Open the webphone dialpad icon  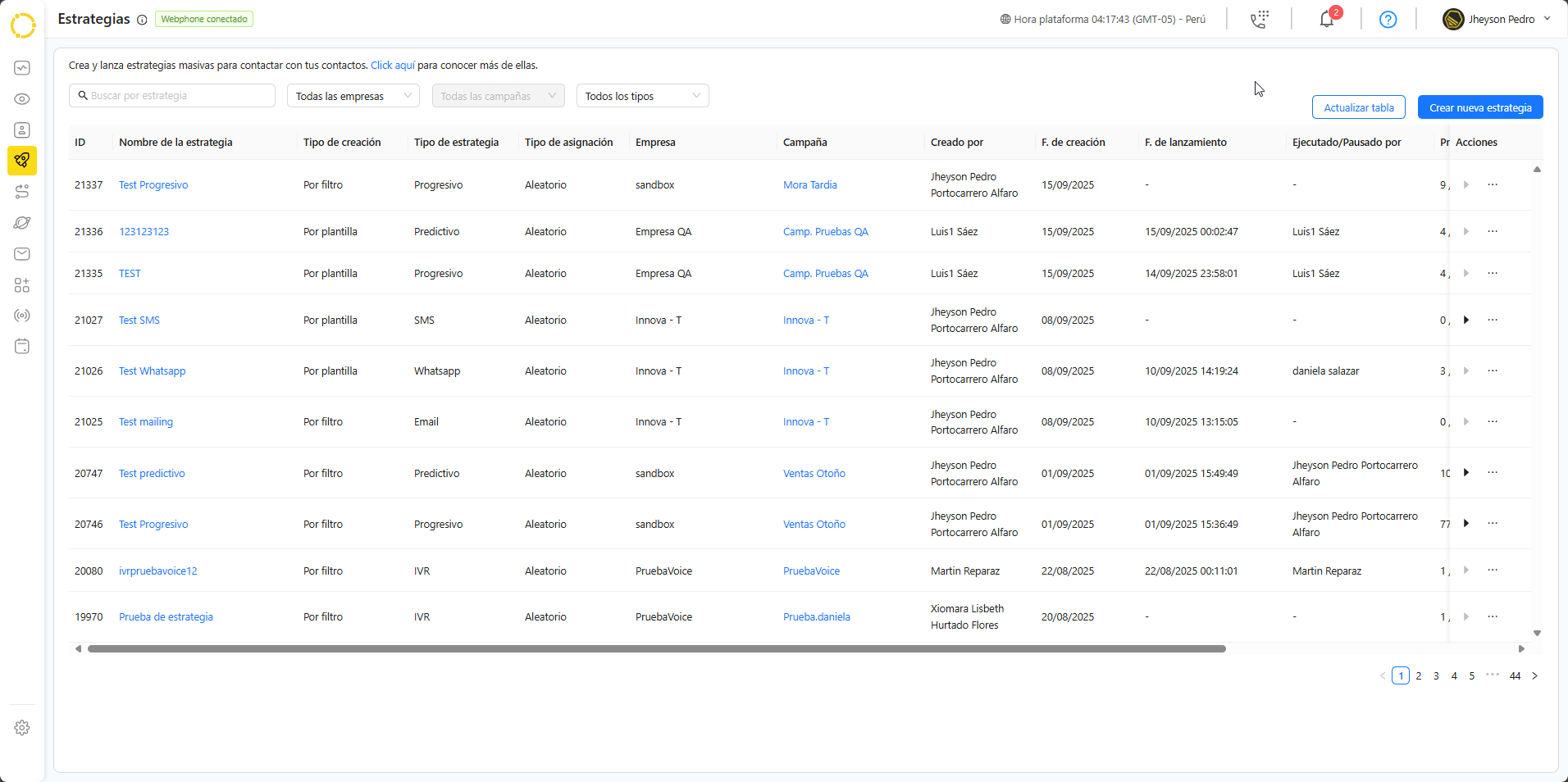[x=1260, y=20]
